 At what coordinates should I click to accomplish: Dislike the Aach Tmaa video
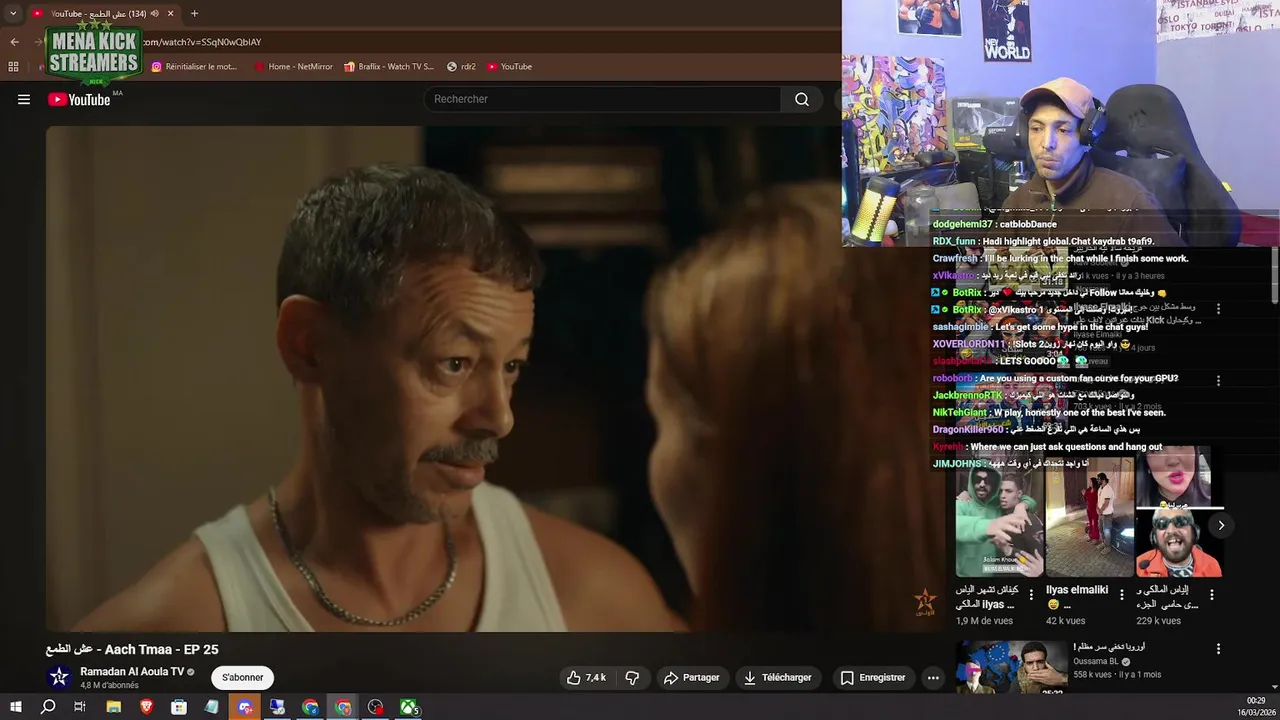pyautogui.click(x=632, y=677)
